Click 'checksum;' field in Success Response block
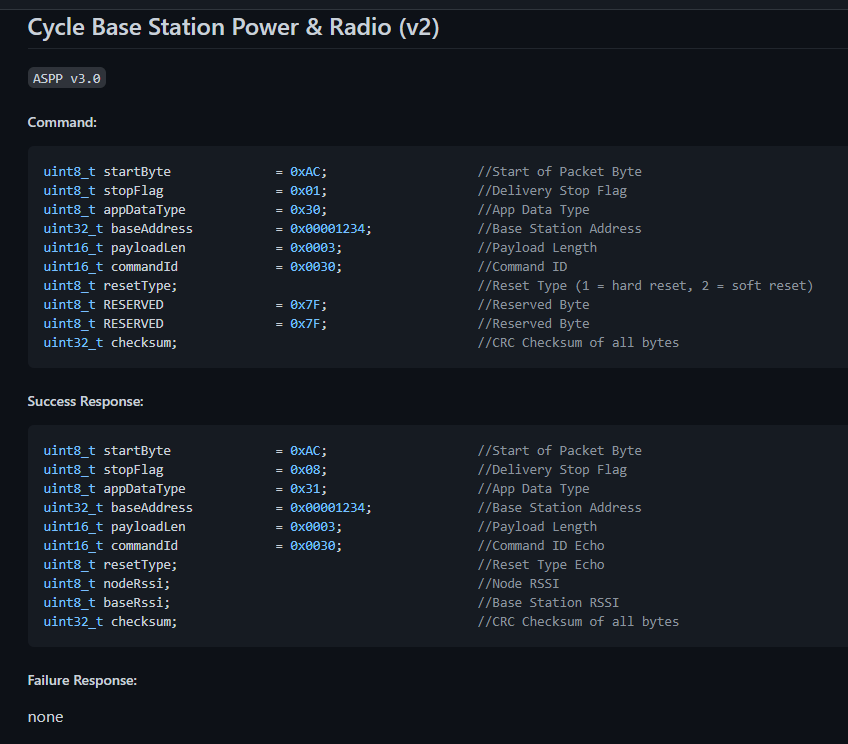 [144, 622]
